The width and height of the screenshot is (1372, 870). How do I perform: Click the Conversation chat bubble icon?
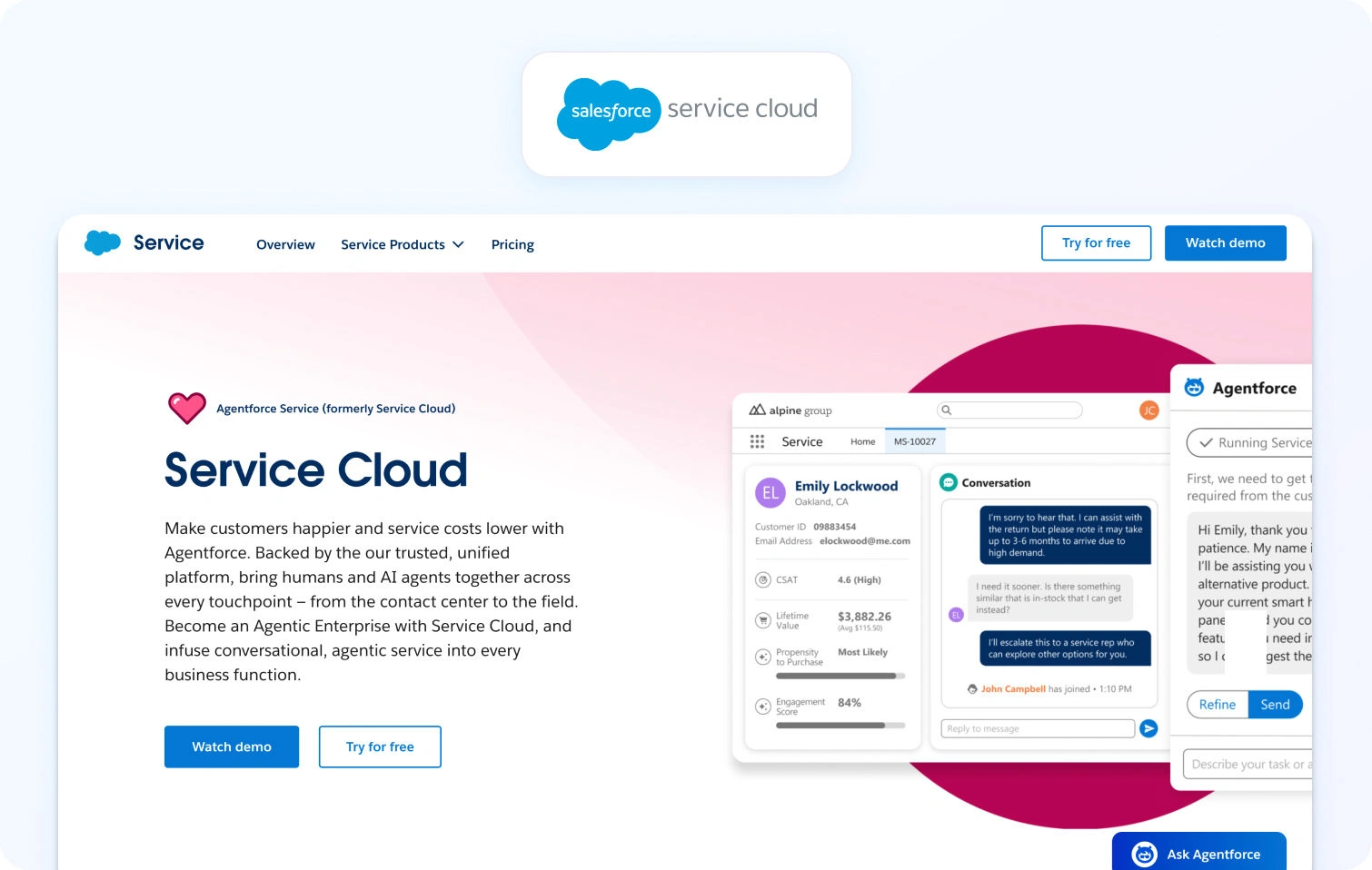[949, 482]
